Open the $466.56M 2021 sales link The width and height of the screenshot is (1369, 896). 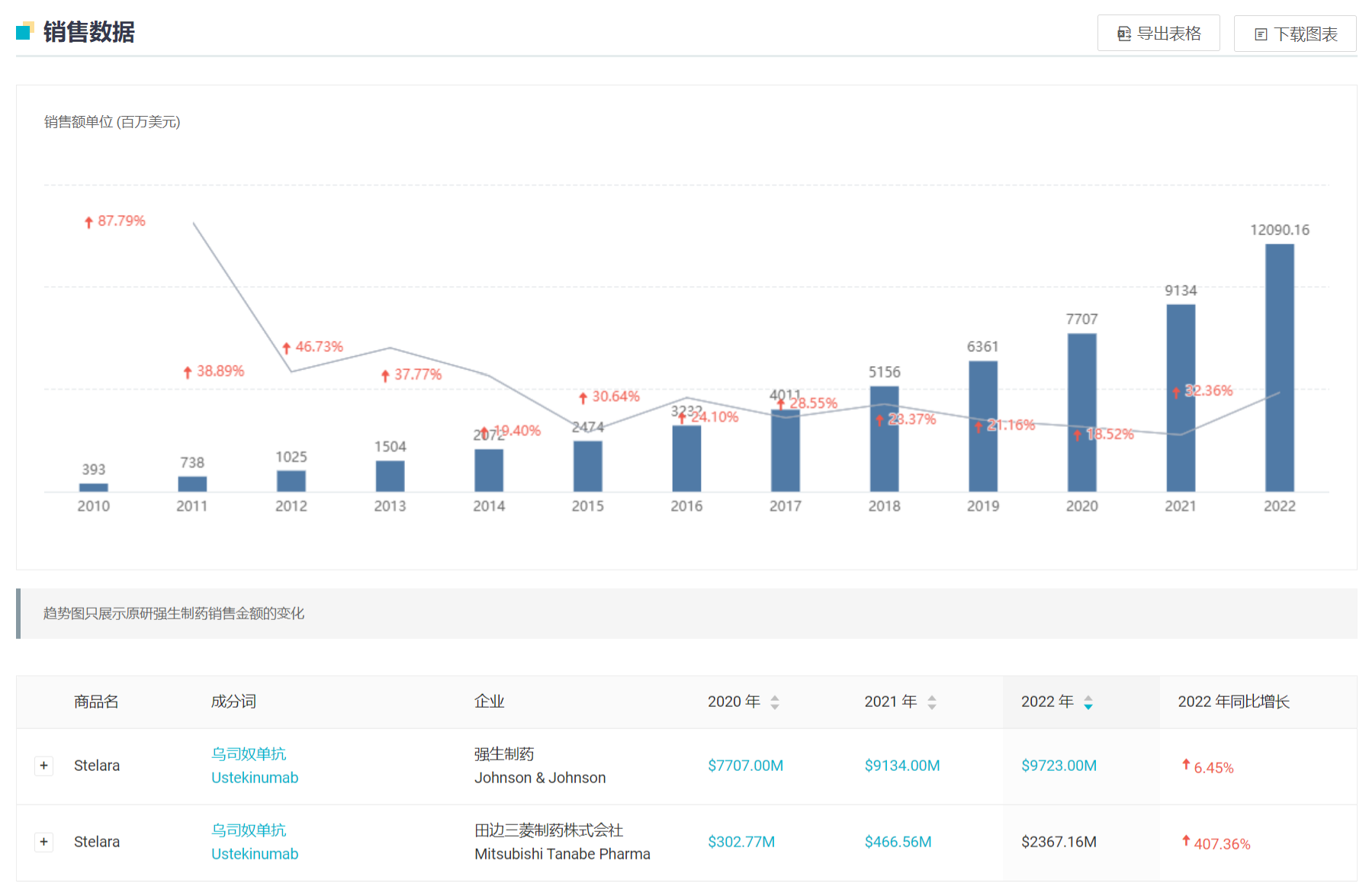[898, 842]
